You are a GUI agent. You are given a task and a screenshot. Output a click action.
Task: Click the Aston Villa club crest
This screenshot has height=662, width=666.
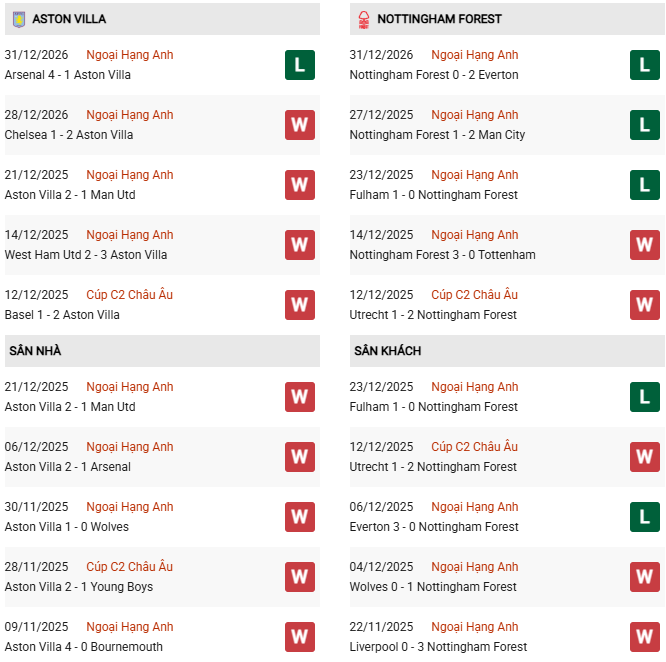click(x=18, y=19)
